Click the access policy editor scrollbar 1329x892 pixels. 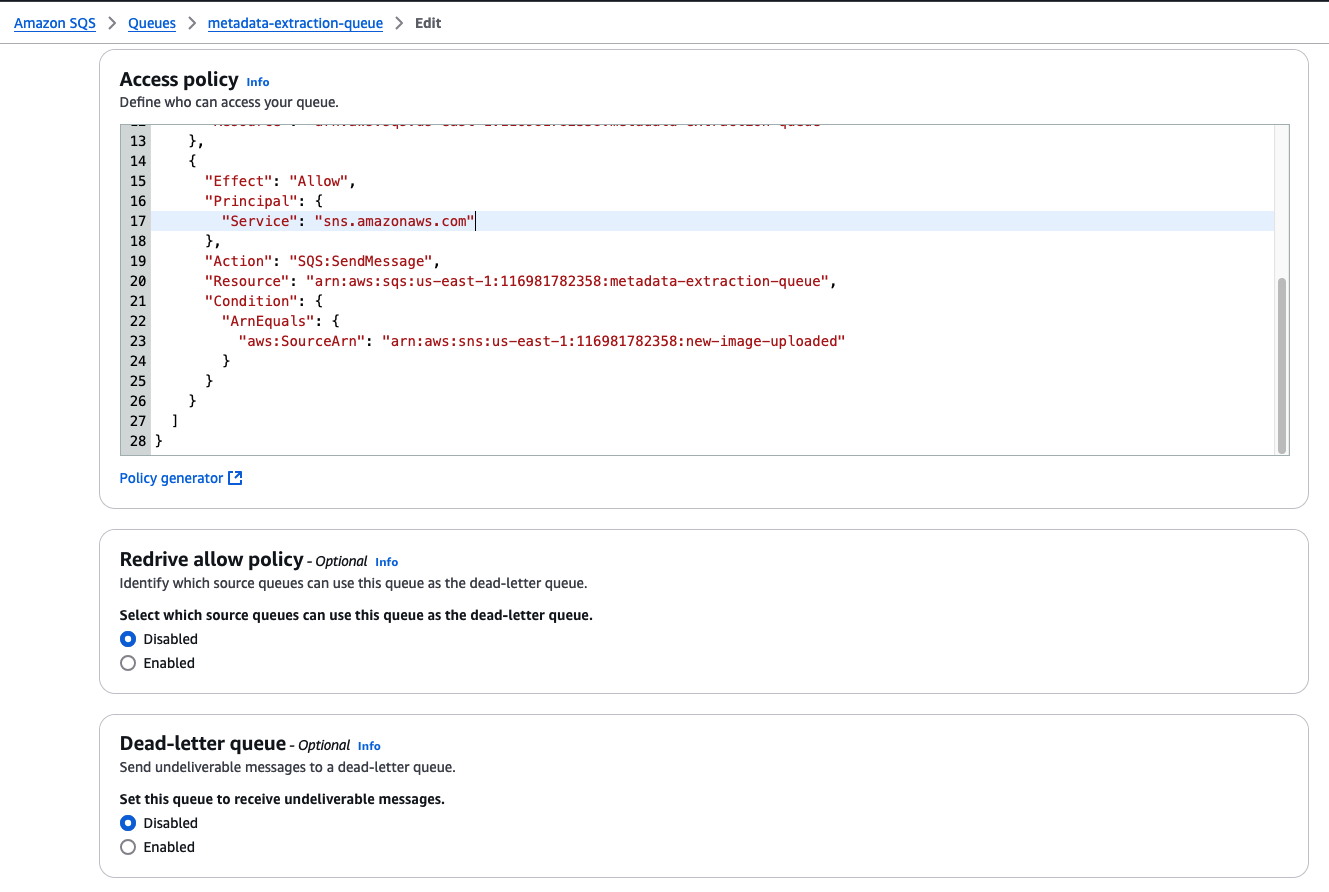[1283, 365]
